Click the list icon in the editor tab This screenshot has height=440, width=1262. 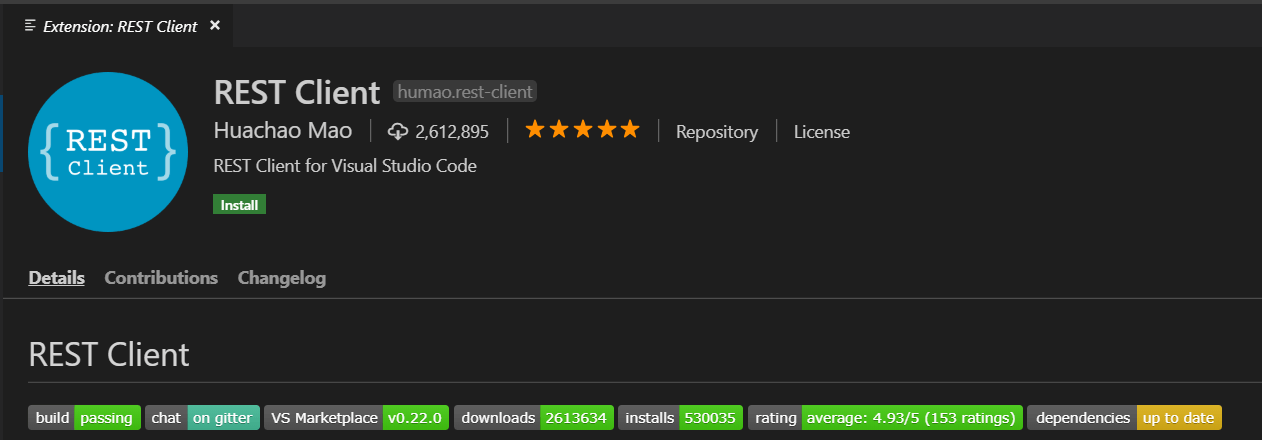point(30,26)
